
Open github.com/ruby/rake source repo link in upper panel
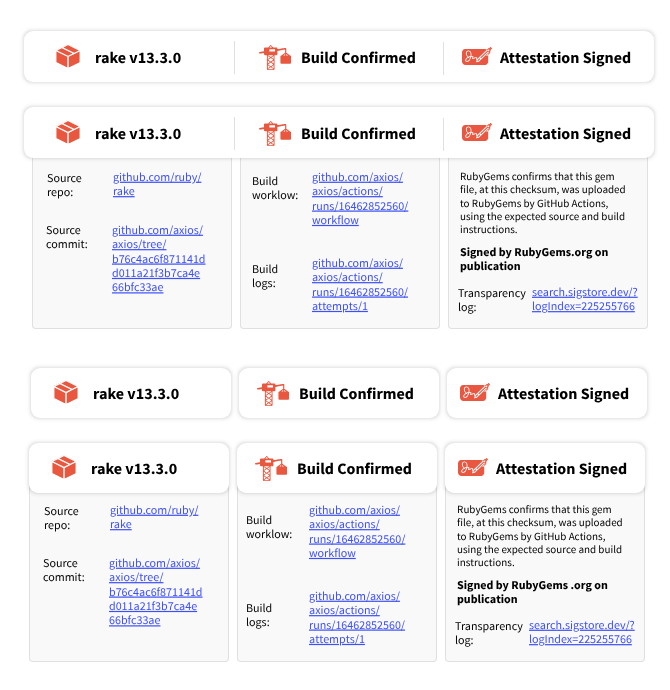pyautogui.click(x=157, y=184)
